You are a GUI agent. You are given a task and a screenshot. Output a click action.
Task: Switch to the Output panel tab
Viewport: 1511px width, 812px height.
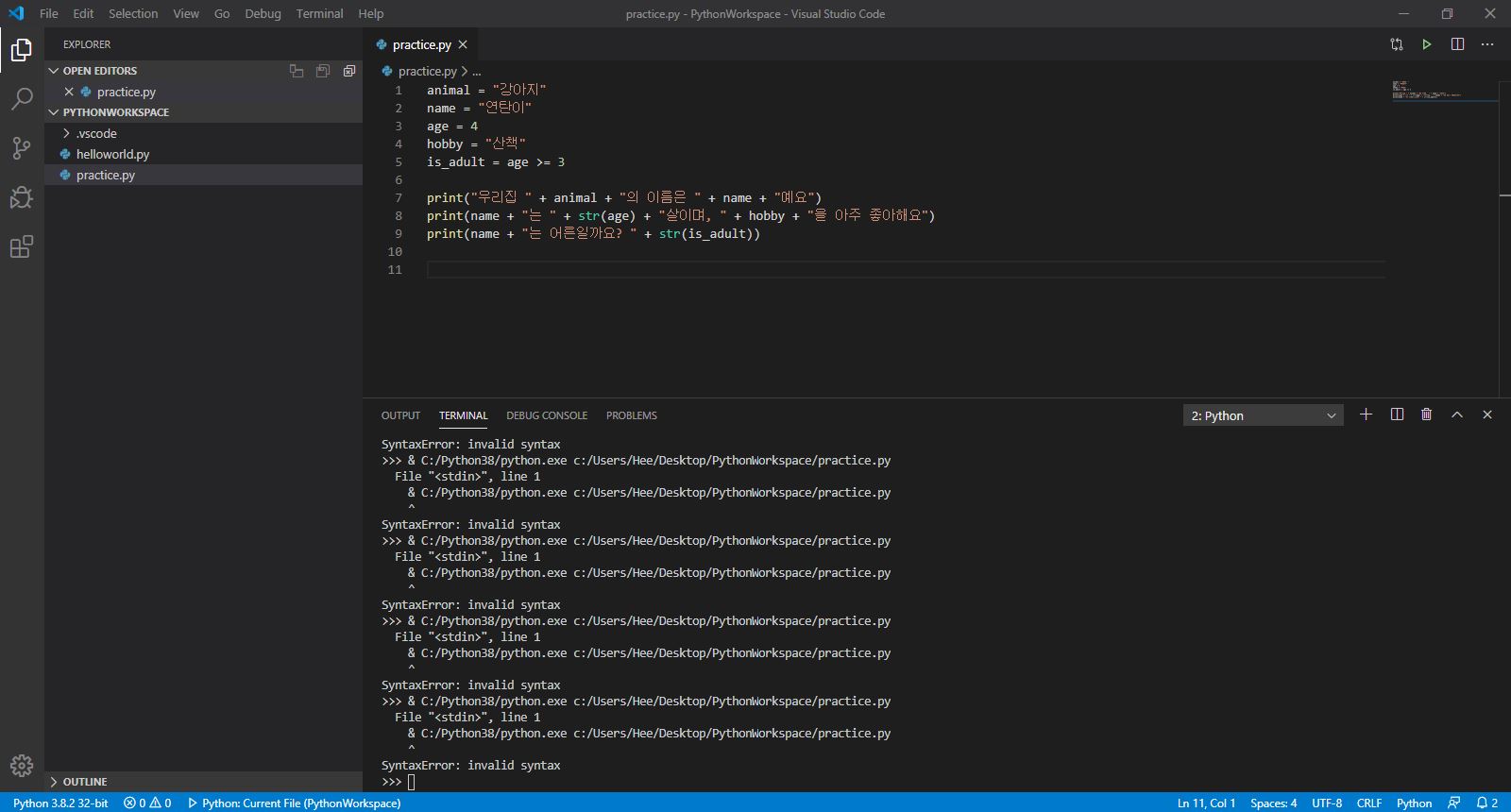[400, 415]
